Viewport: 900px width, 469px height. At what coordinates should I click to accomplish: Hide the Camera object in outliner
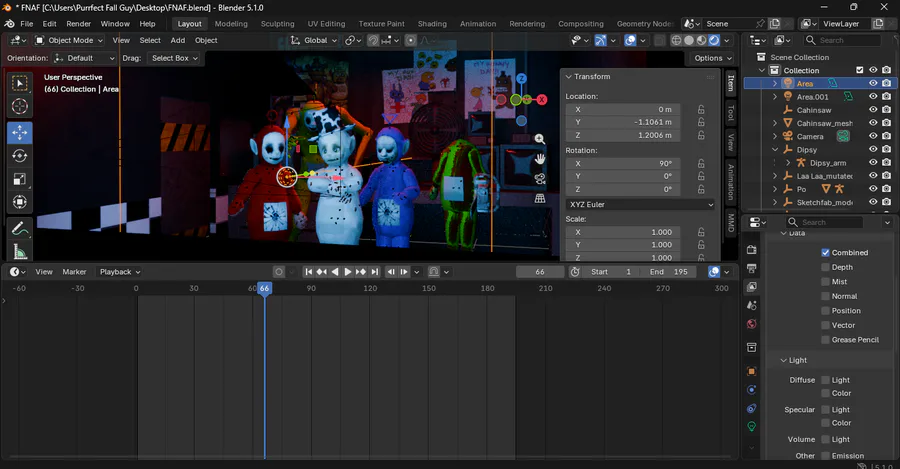873,136
